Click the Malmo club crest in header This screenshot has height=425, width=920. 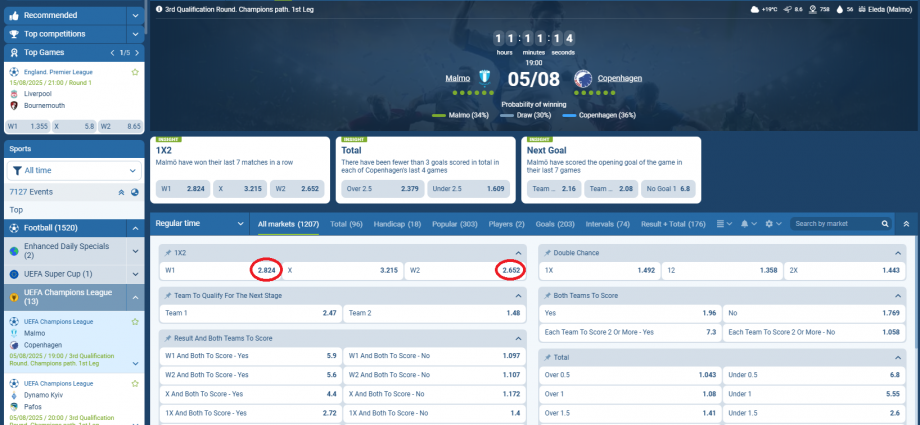click(484, 78)
